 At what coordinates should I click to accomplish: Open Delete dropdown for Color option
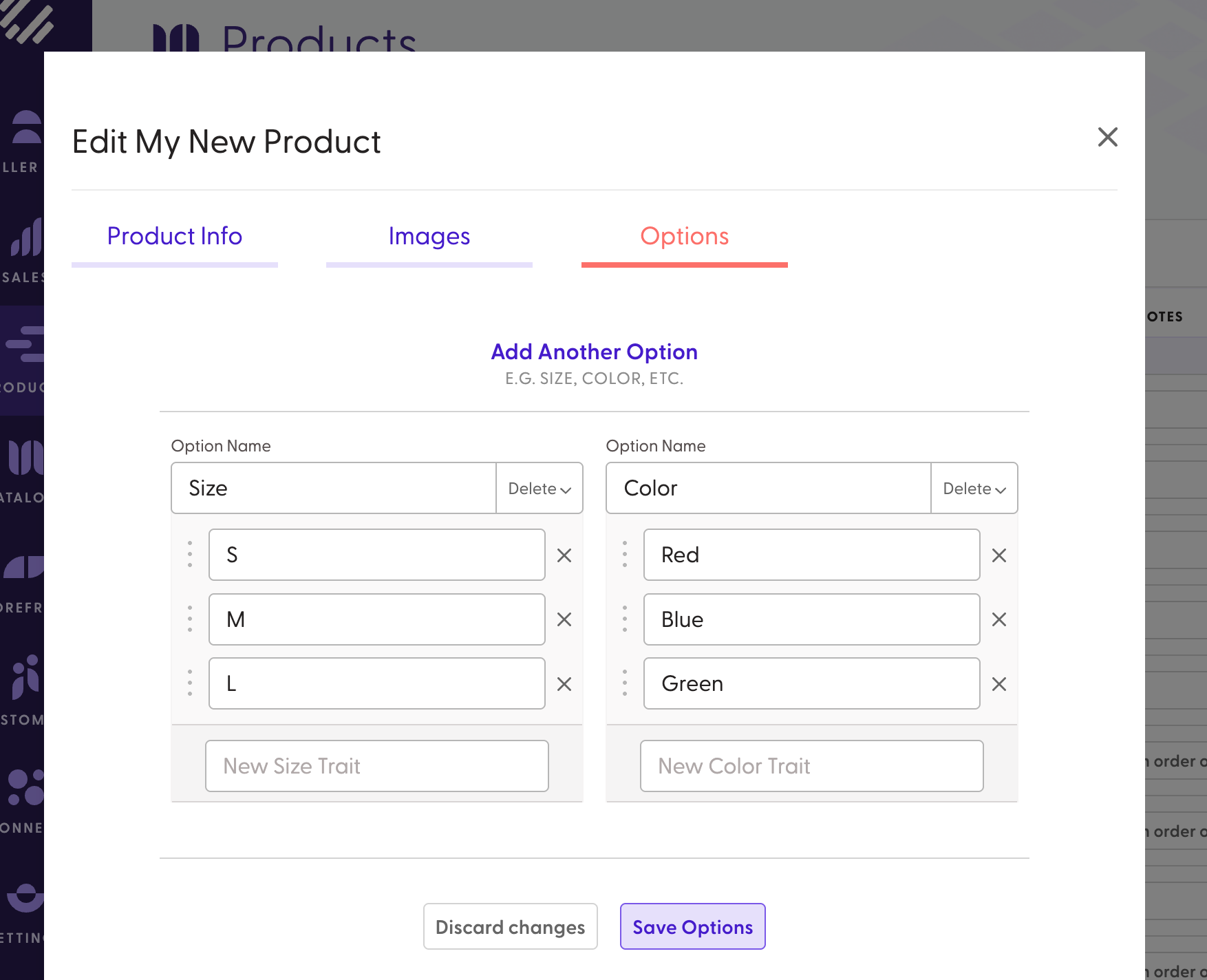click(974, 489)
